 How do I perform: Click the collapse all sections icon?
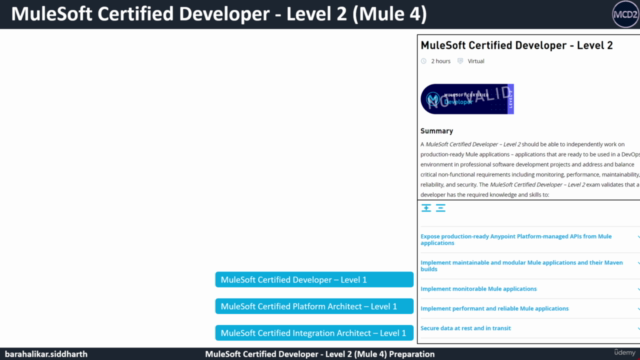click(440, 208)
